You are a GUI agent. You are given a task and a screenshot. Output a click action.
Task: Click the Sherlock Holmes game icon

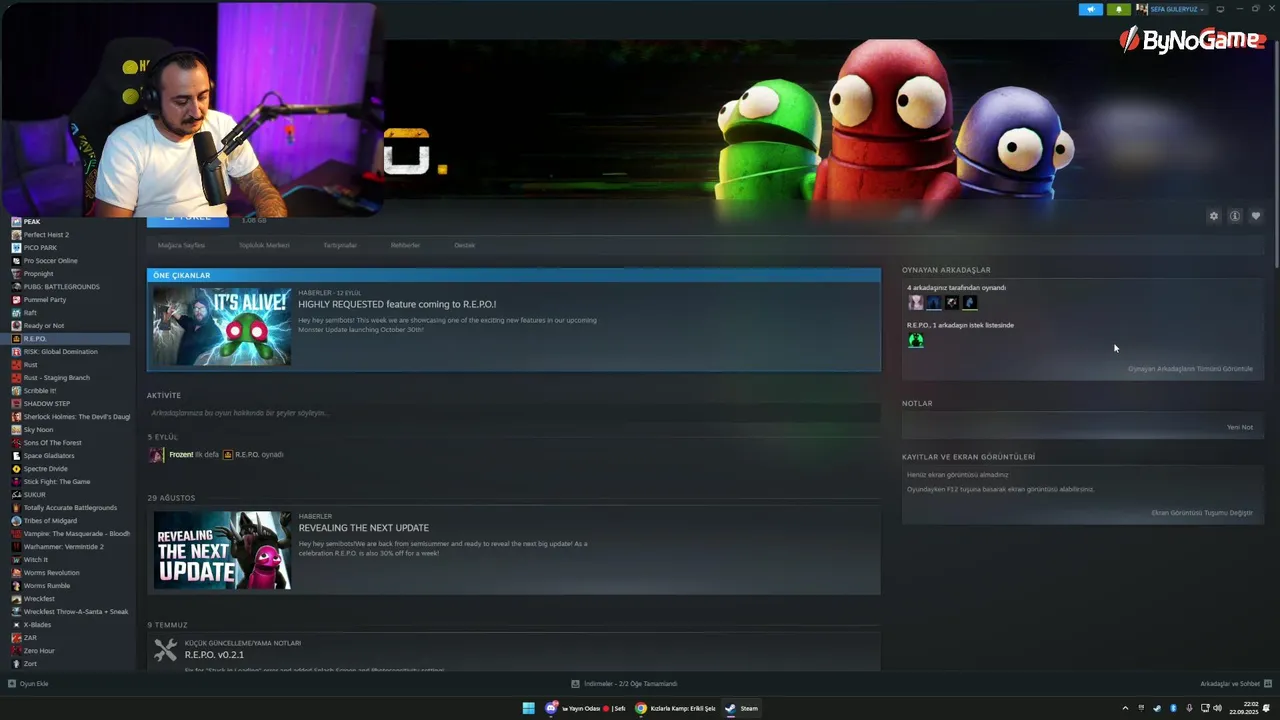click(16, 417)
